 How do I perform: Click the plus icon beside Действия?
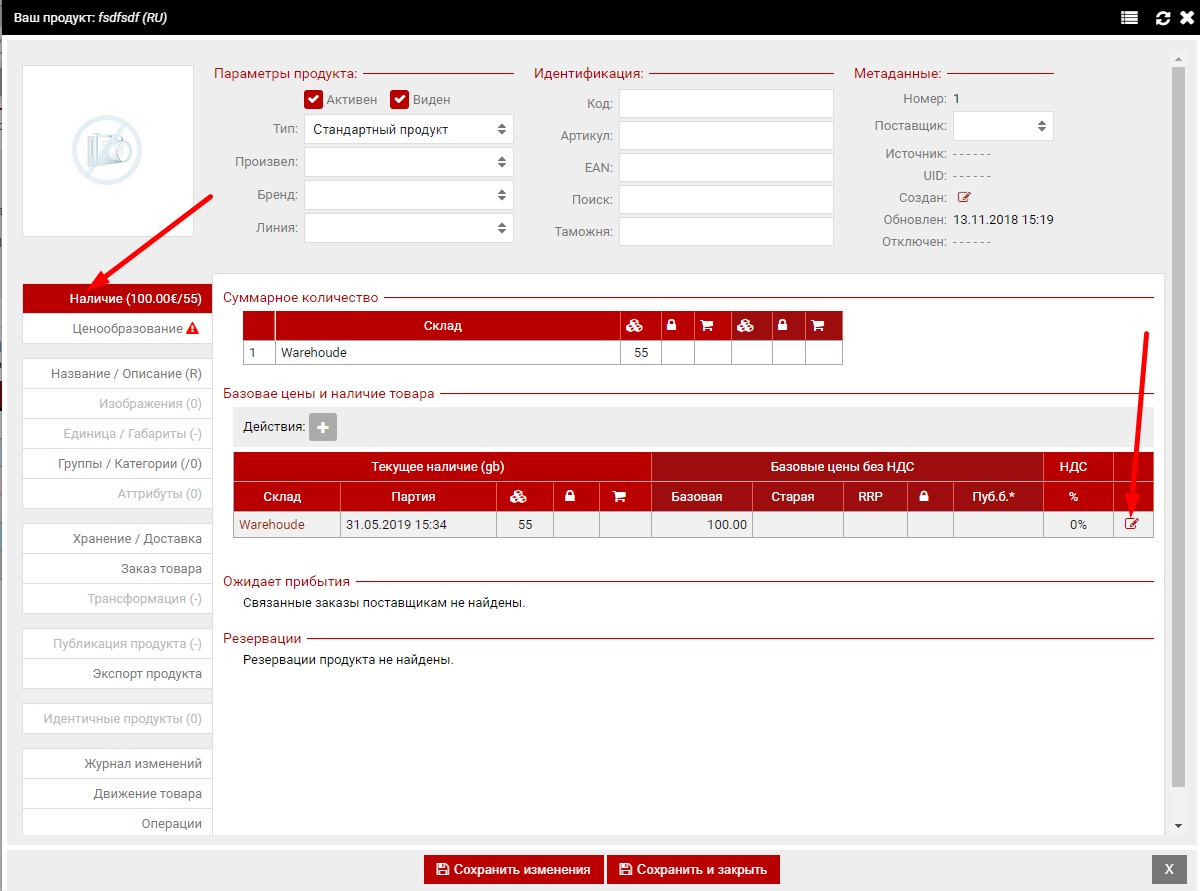point(323,427)
